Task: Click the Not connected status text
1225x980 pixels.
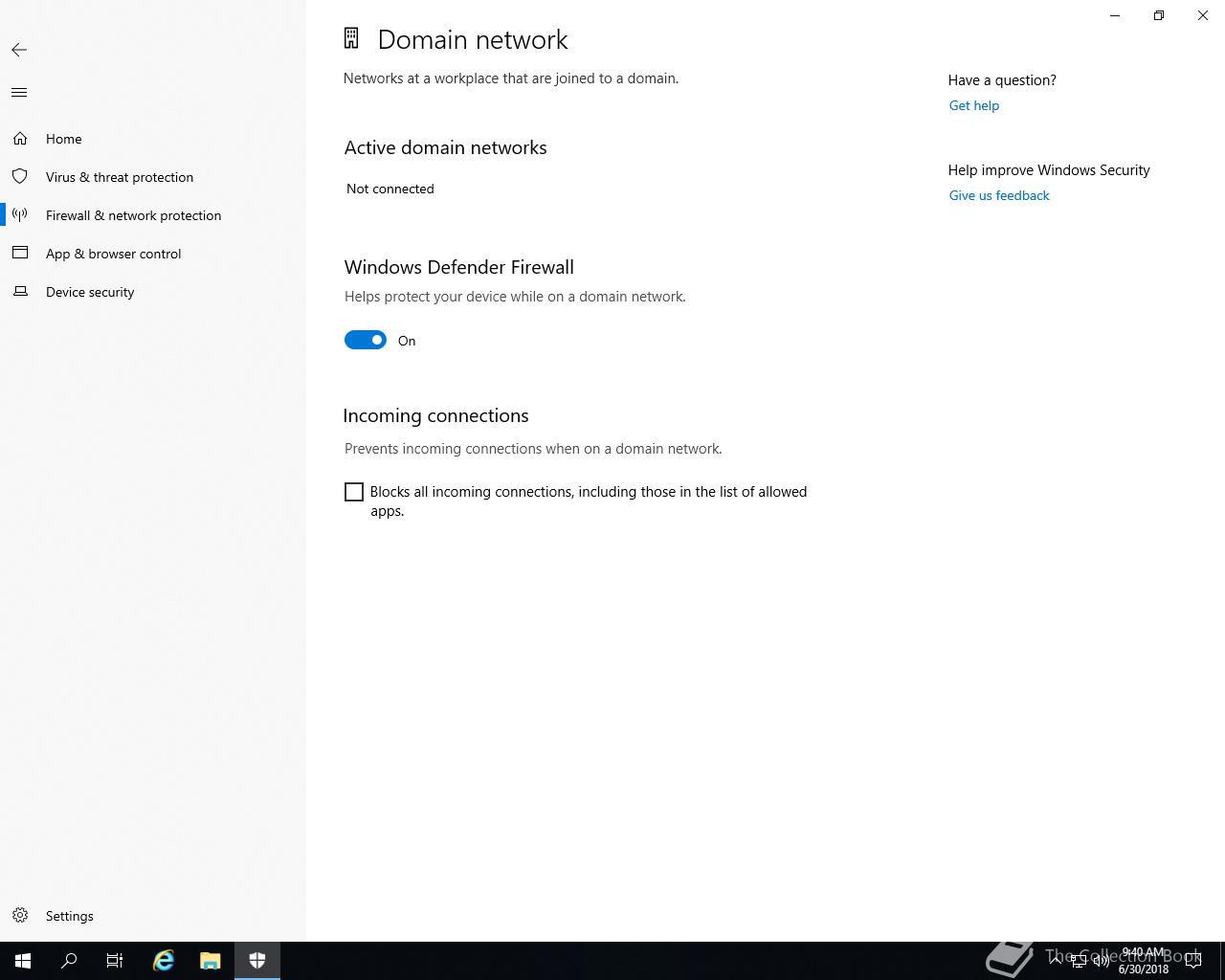Action: point(390,189)
